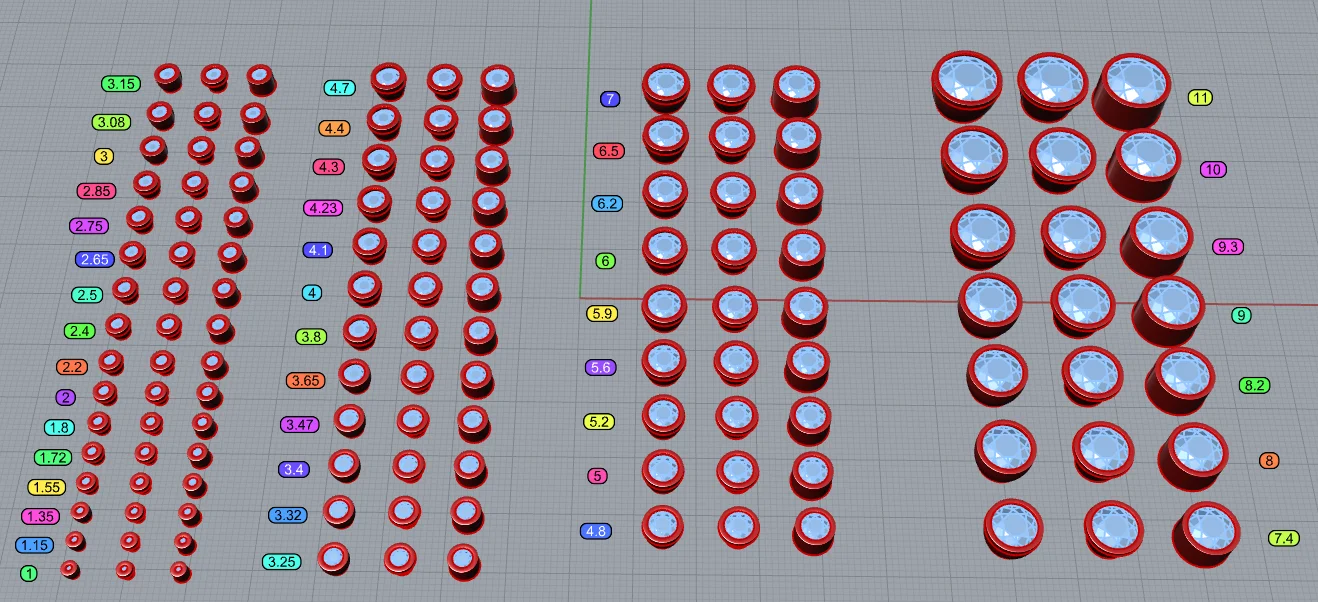The width and height of the screenshot is (1318, 602).
Task: Click the 3.08 size tag
Action: [x=111, y=122]
